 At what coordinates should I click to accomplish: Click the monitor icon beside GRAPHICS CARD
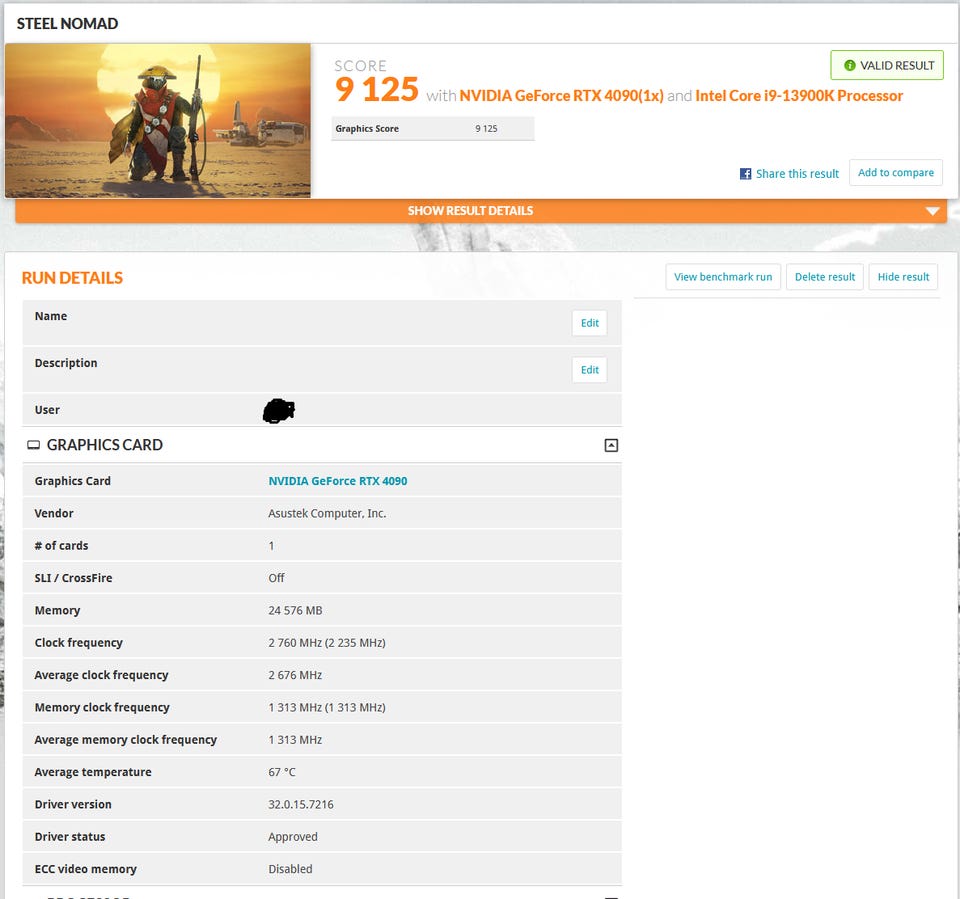tap(33, 445)
